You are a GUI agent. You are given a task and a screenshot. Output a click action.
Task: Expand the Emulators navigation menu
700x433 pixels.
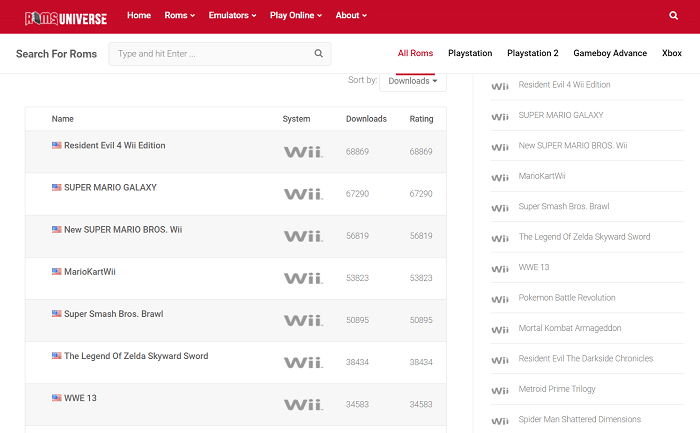232,15
